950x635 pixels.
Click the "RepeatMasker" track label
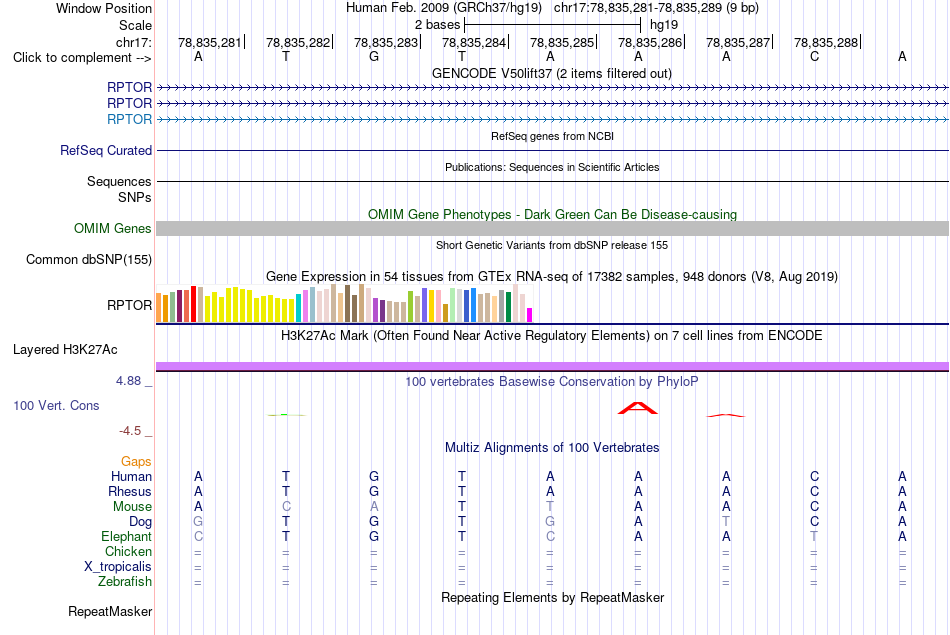(110, 611)
